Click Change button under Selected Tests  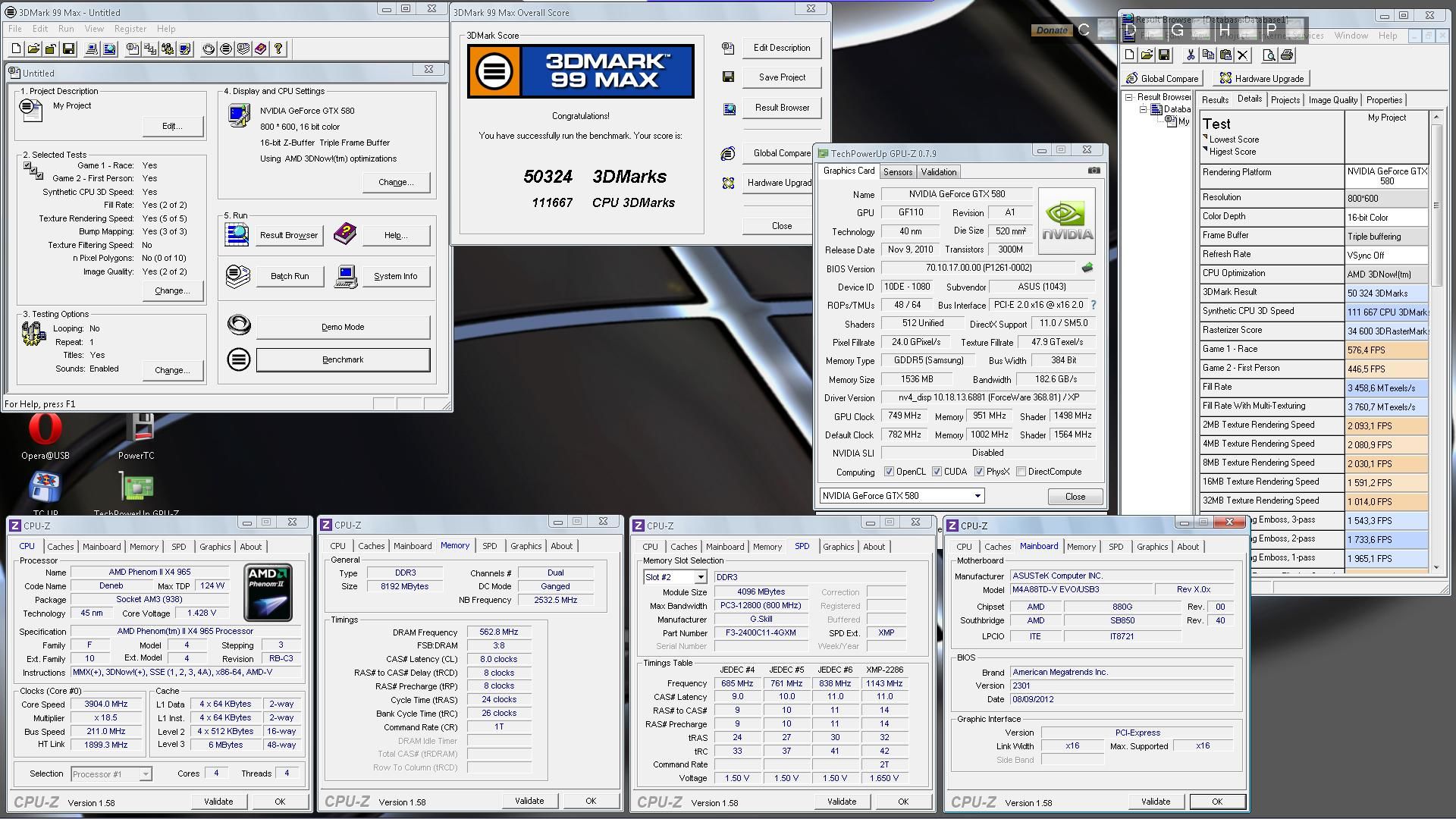coord(172,290)
